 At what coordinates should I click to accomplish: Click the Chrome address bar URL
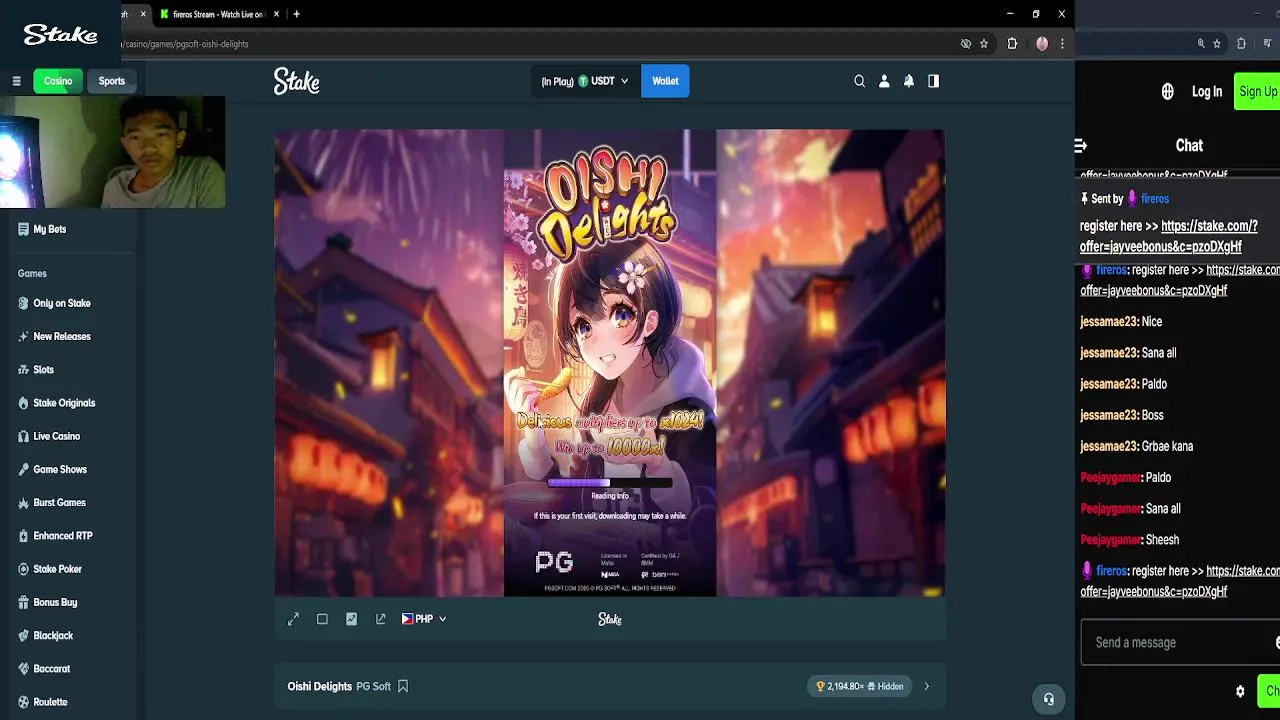coord(185,44)
